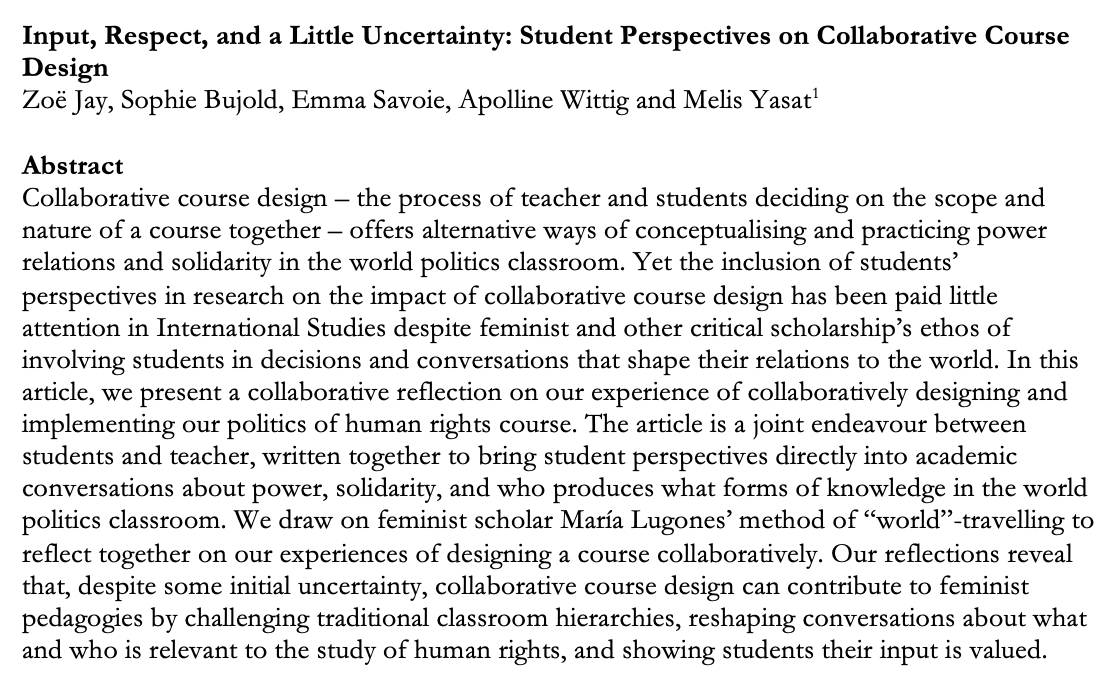This screenshot has width=1120, height=694.
Task: Click the article title starting "Input, Respect"
Action: coord(544,37)
